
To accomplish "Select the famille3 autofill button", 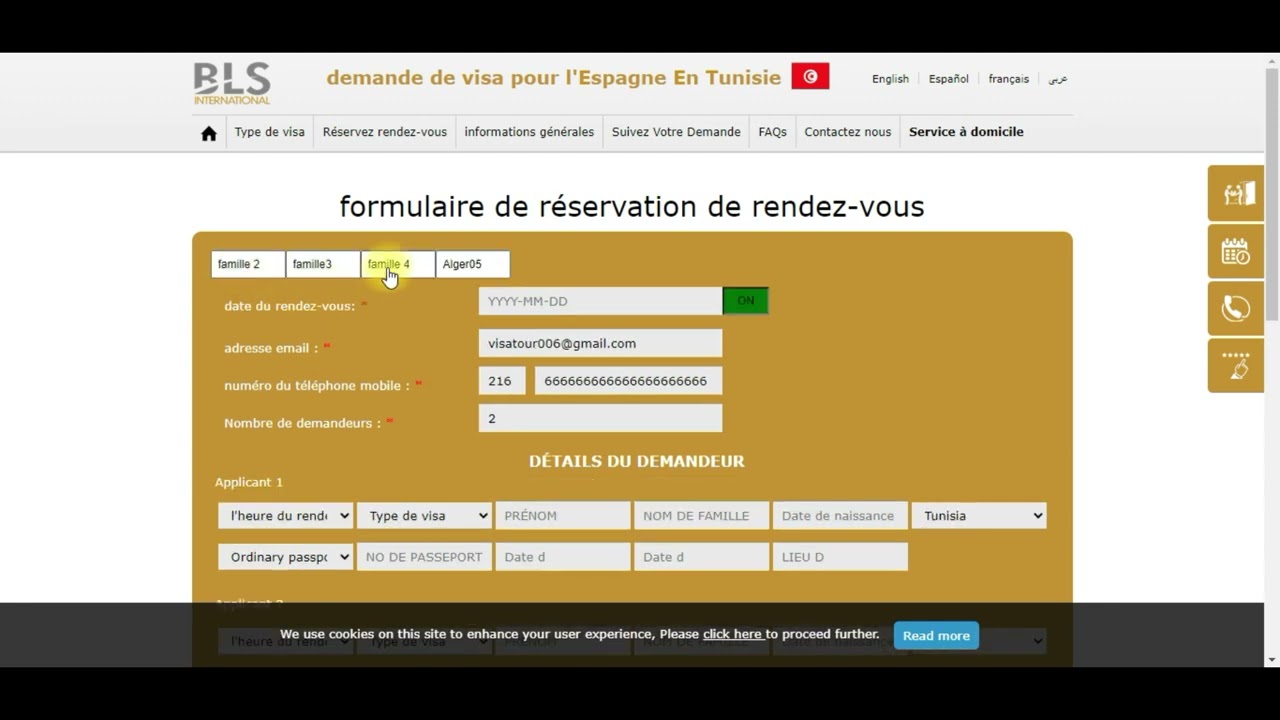I will (x=323, y=264).
